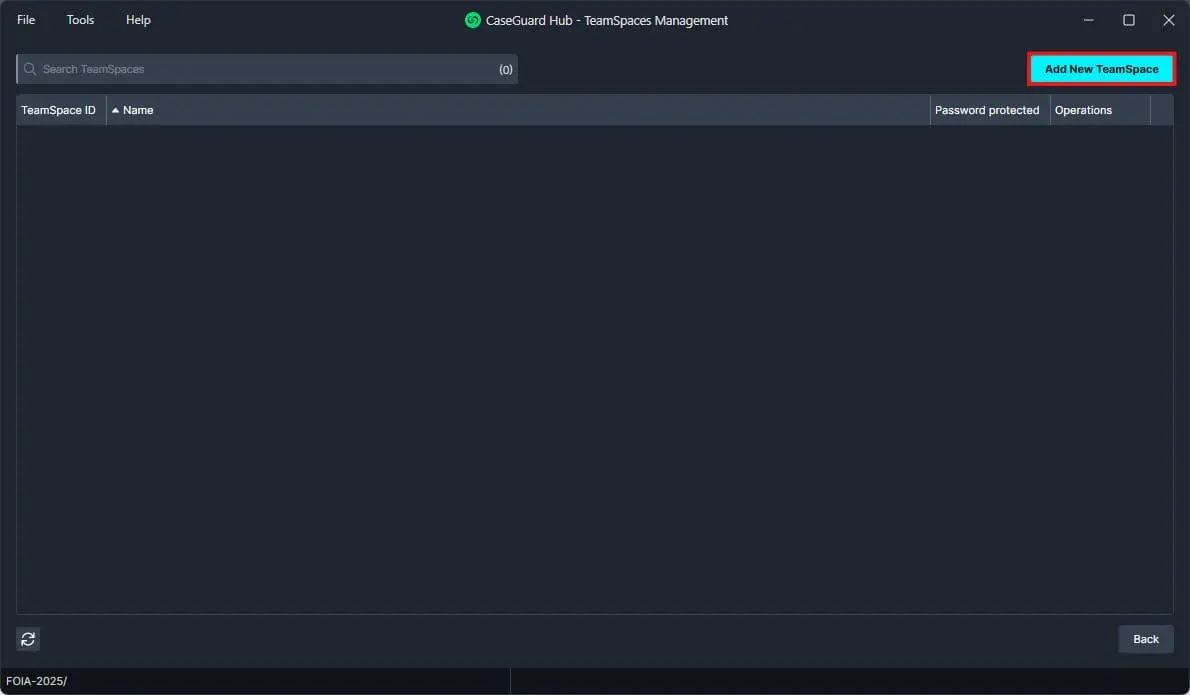Open the Tools menu
The height and width of the screenshot is (695, 1190).
pos(80,20)
